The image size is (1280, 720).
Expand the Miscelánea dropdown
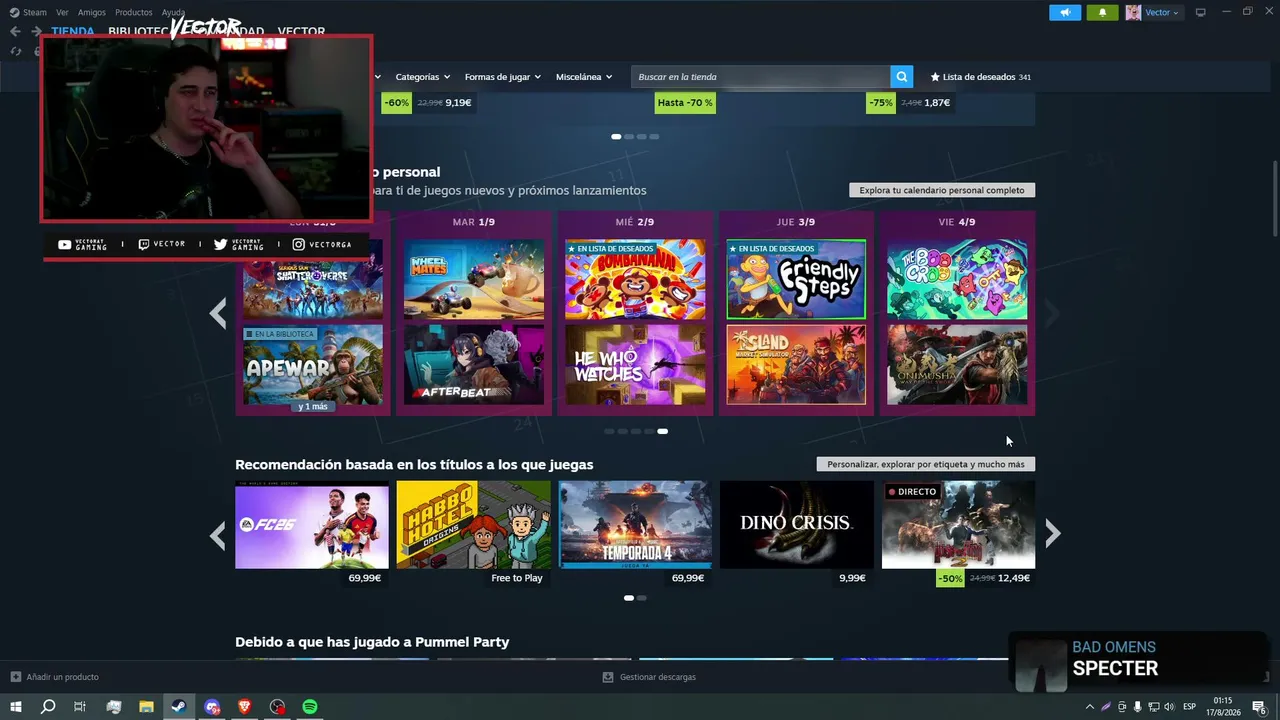click(584, 77)
